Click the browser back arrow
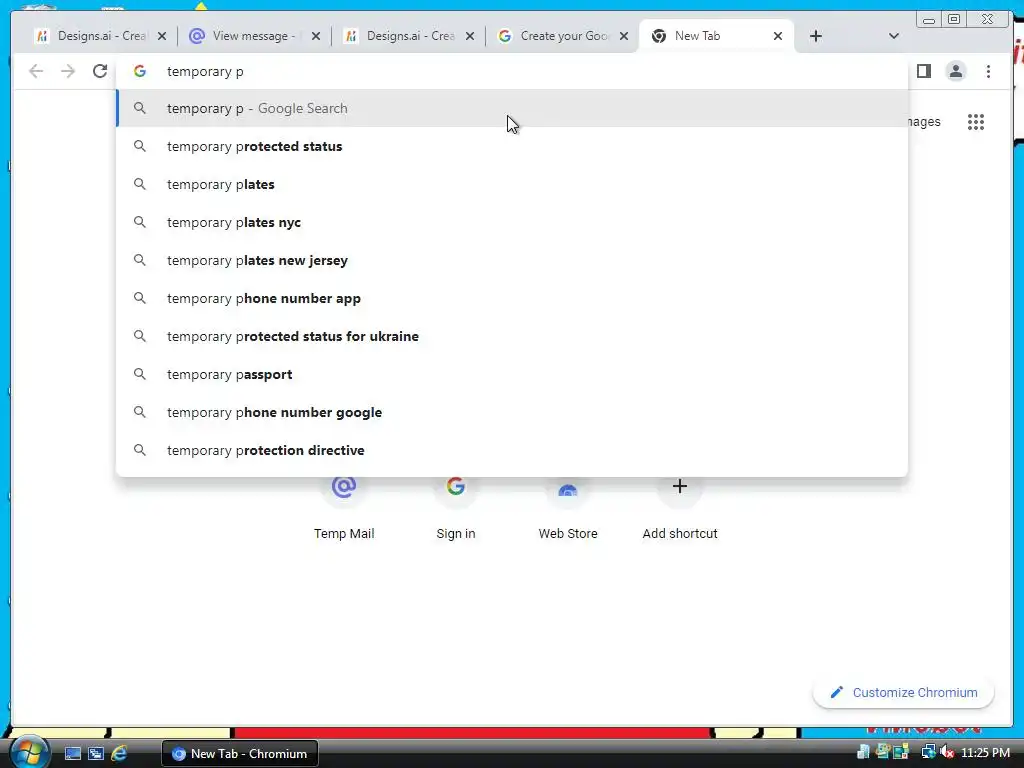 tap(36, 71)
